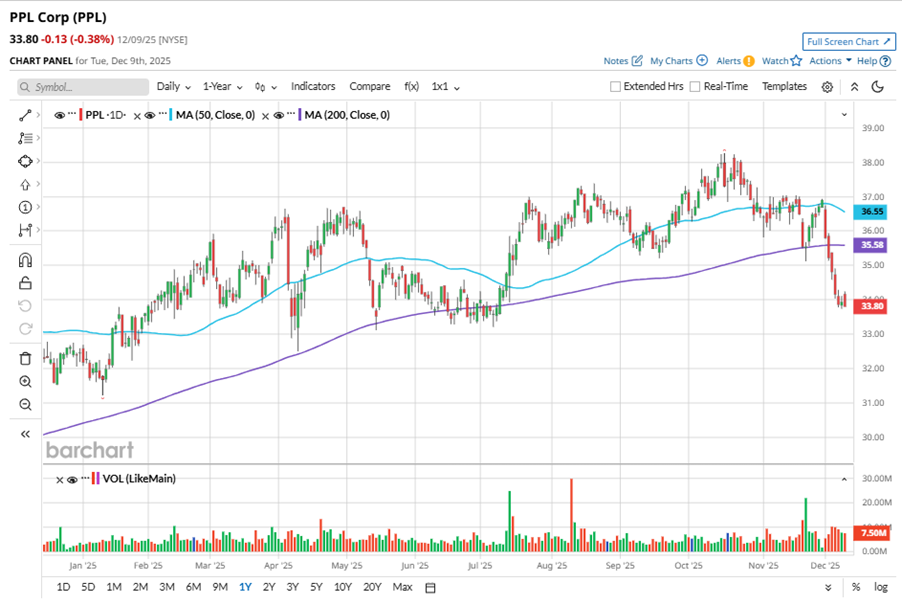Tick the Real-Time checkbox
Screen dimensions: 902x604
click(x=695, y=87)
